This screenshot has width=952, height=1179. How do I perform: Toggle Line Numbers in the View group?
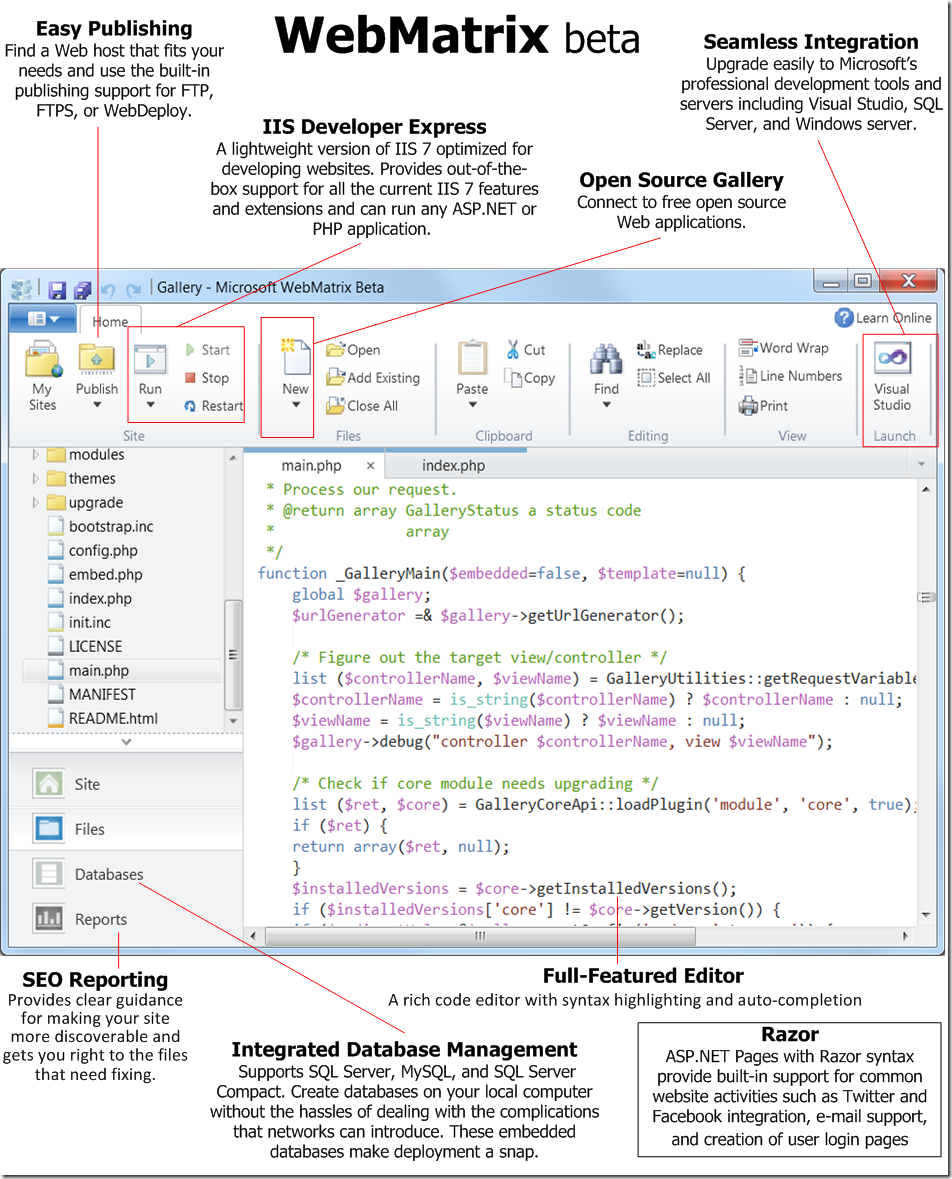pyautogui.click(x=790, y=376)
